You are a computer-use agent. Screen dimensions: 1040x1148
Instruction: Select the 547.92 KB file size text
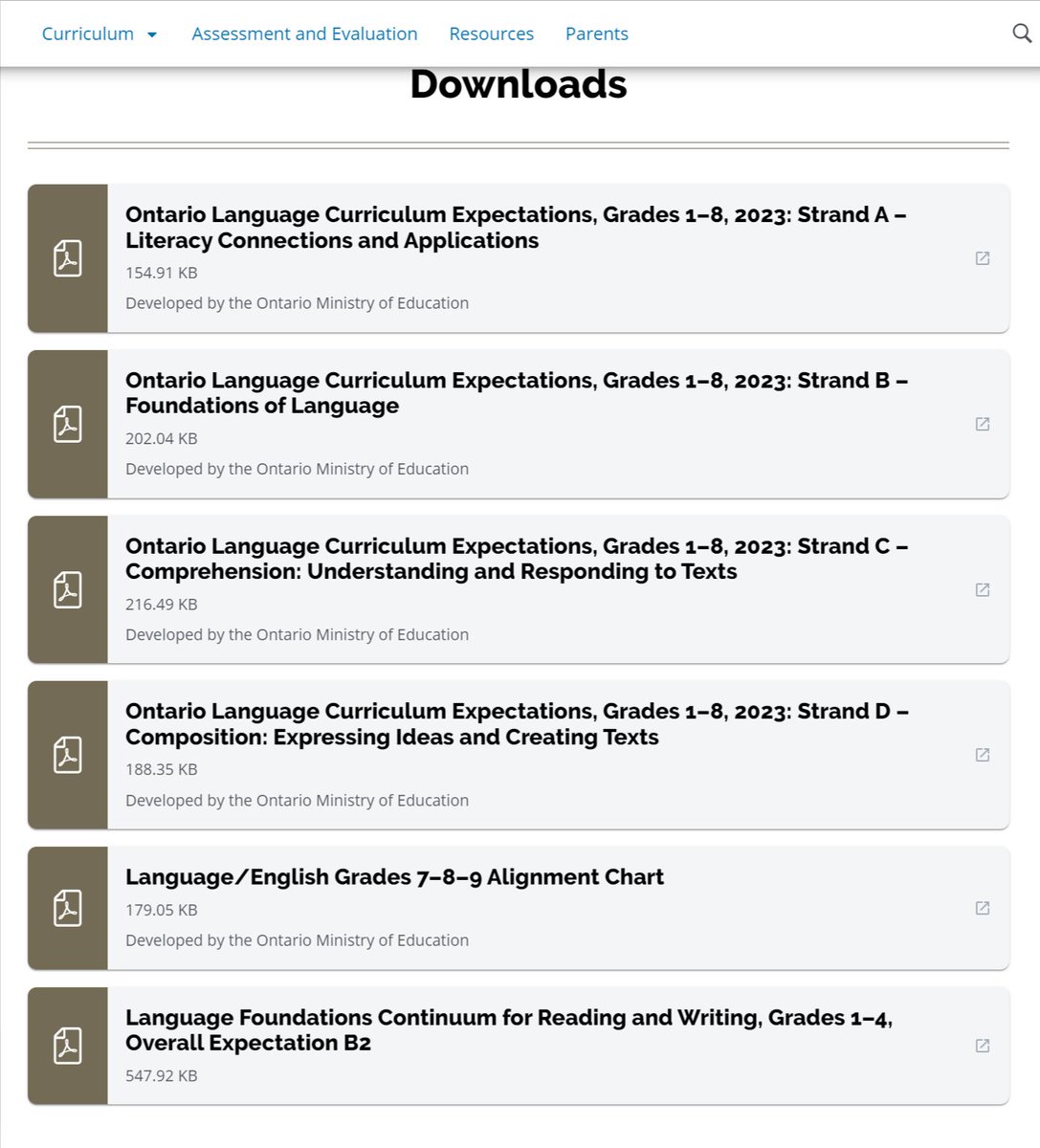[162, 1075]
